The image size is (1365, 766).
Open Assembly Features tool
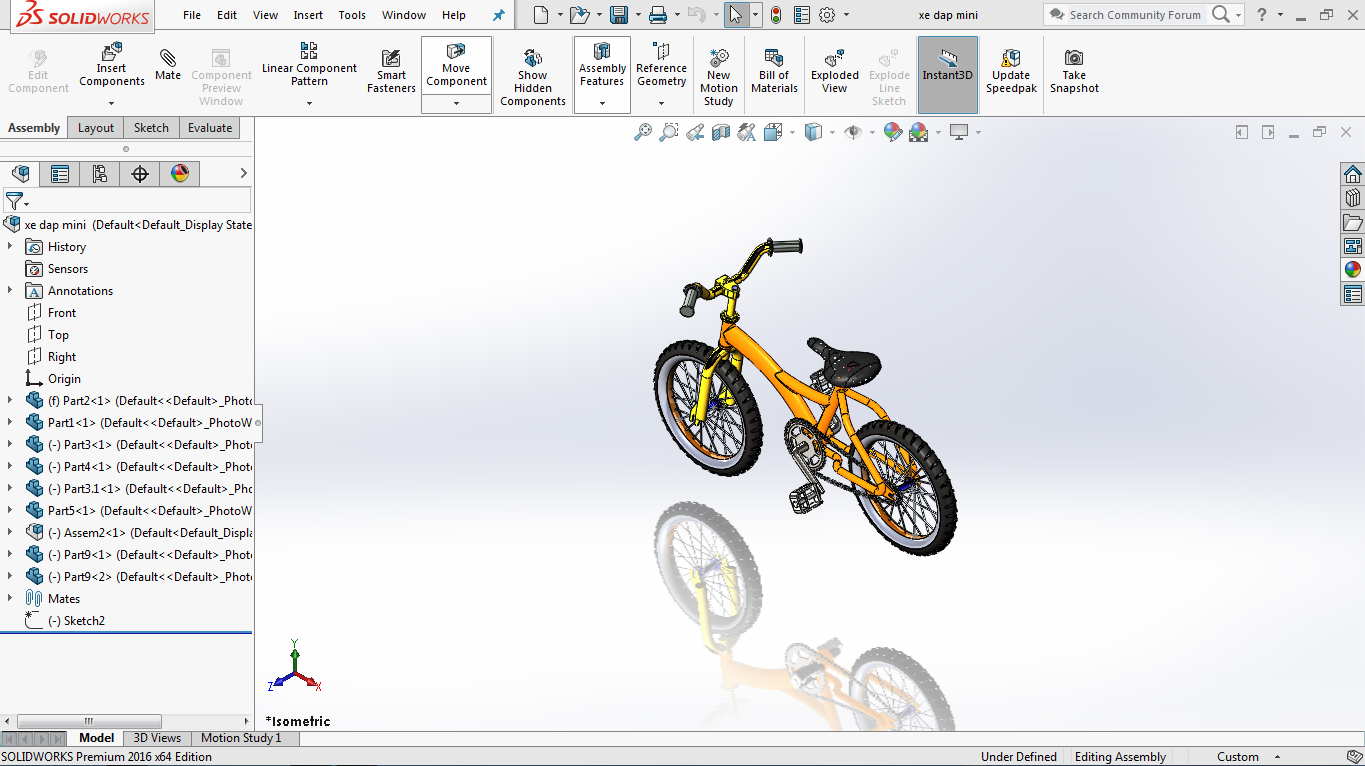point(602,65)
